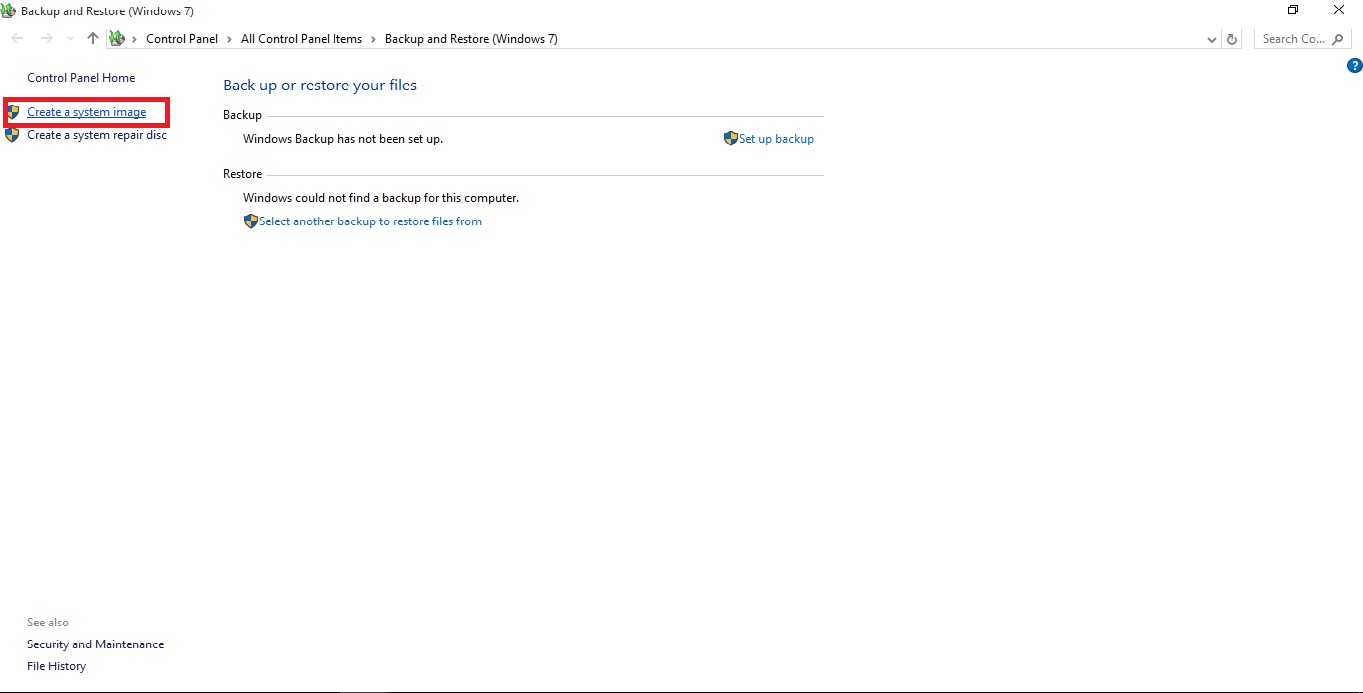Open Security and Maintenance
Image resolution: width=1363 pixels, height=693 pixels.
pos(95,645)
